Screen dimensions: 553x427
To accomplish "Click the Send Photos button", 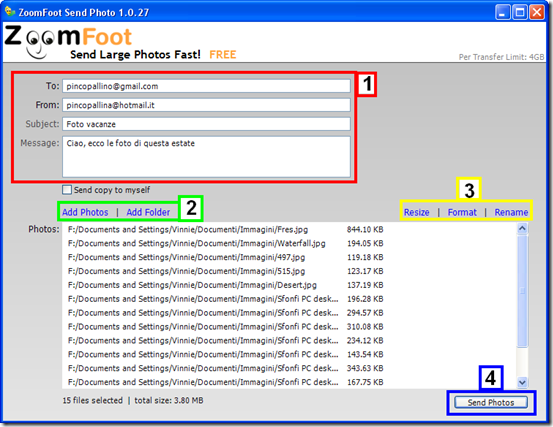I will tap(491, 402).
